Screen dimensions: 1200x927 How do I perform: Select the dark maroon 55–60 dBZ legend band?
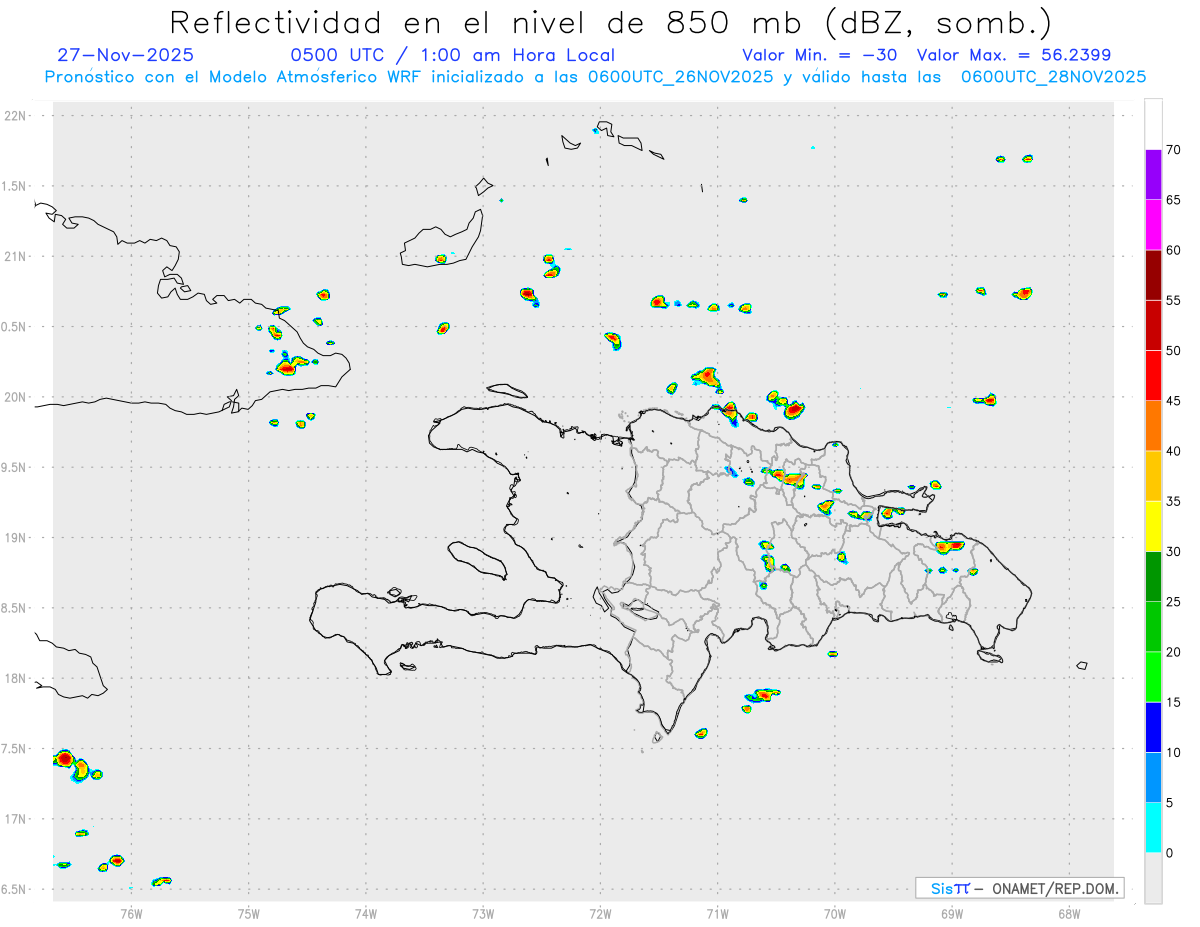pyautogui.click(x=1153, y=275)
